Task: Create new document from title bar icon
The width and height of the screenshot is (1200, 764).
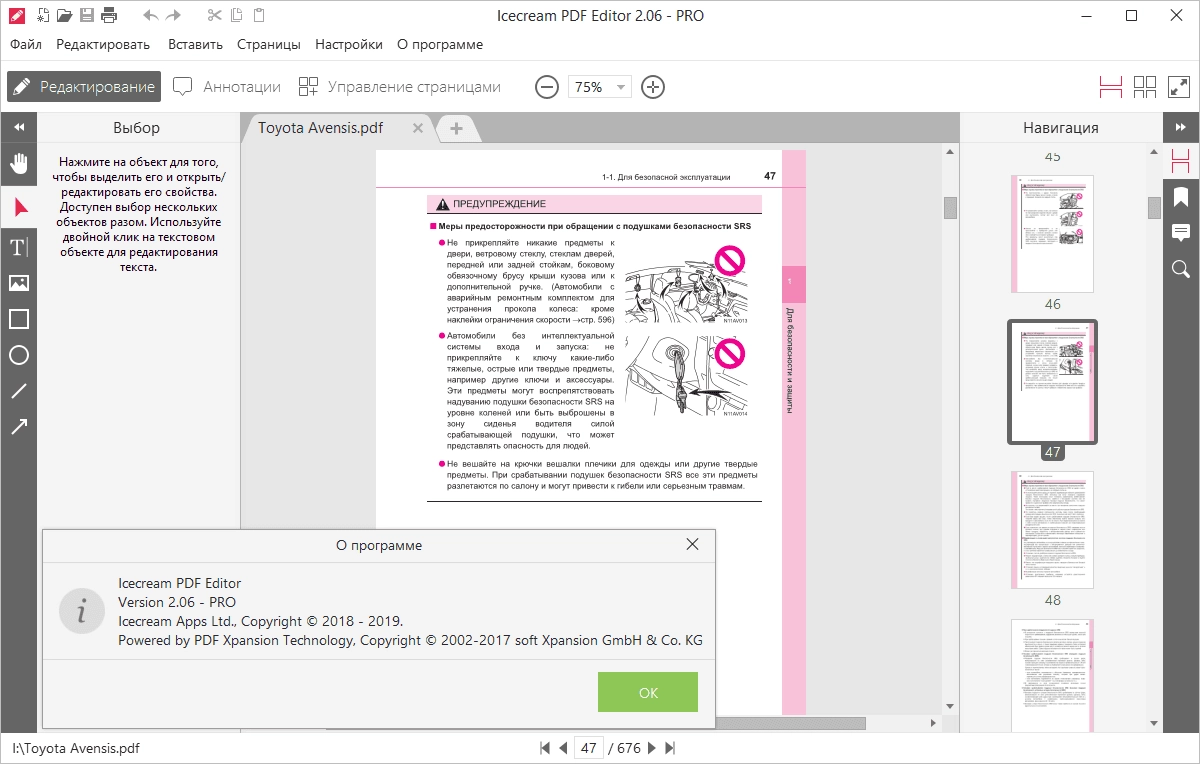Action: tap(42, 15)
